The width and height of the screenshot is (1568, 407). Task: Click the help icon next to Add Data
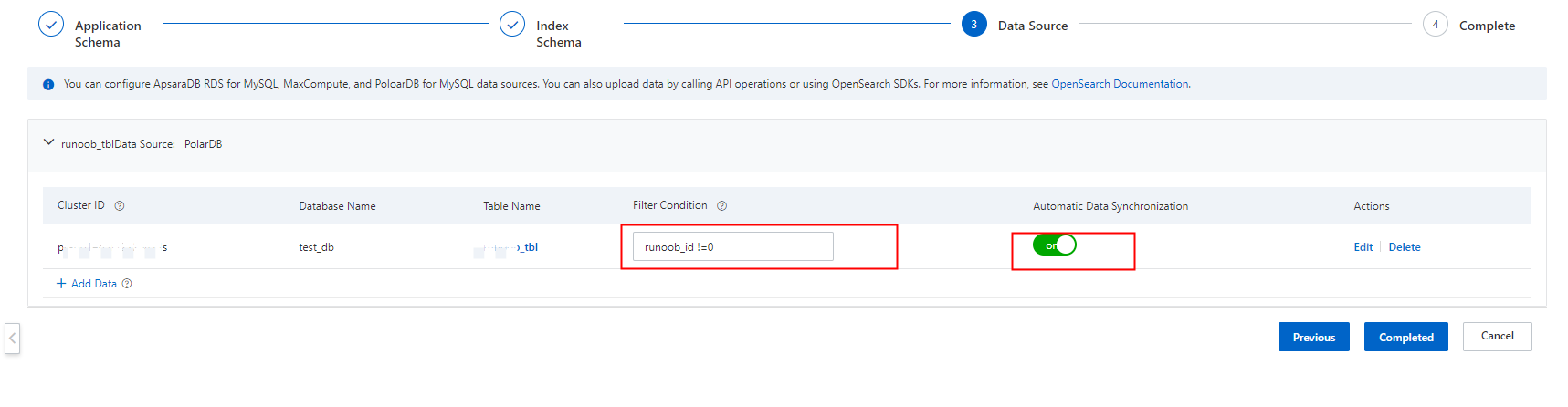[x=127, y=284]
